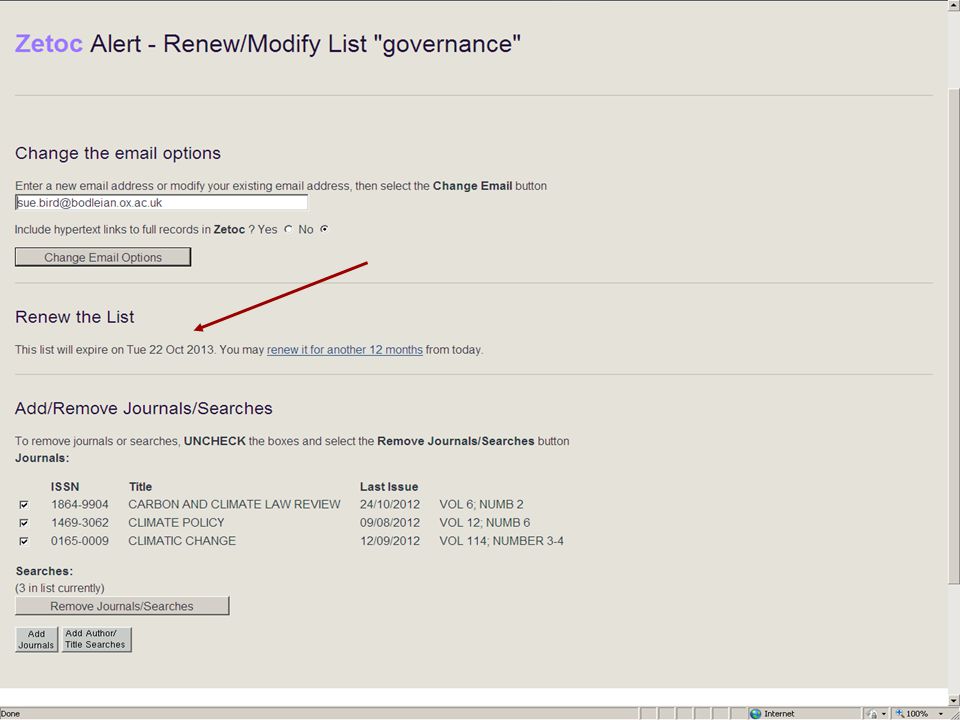
Task: Click the email address input field
Action: (x=161, y=203)
